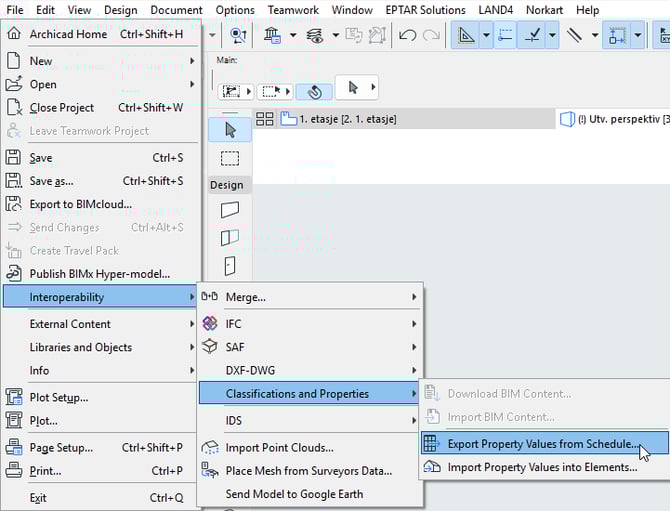Click the layers eye toolbar icon

(315, 35)
